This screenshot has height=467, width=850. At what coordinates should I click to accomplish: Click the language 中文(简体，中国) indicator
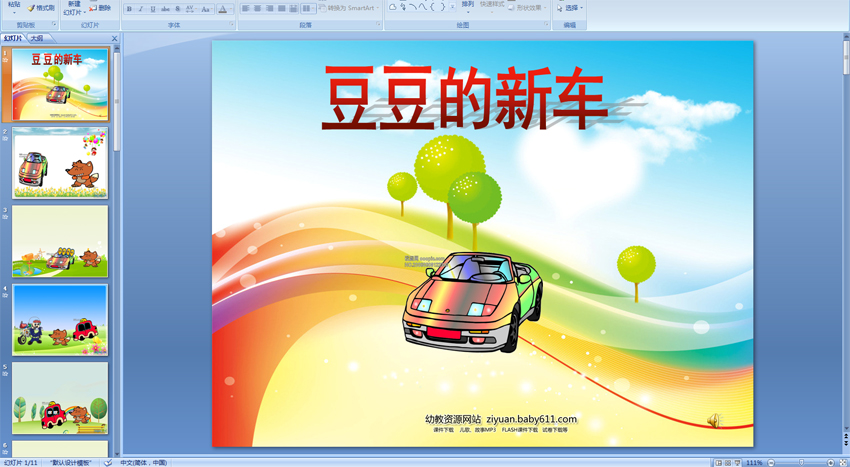click(x=144, y=463)
